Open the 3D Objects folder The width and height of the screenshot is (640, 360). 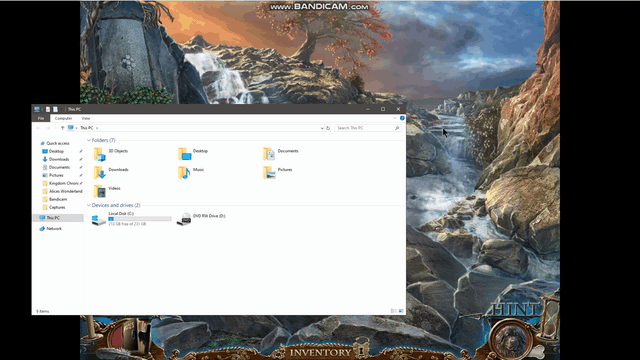pyautogui.click(x=111, y=154)
